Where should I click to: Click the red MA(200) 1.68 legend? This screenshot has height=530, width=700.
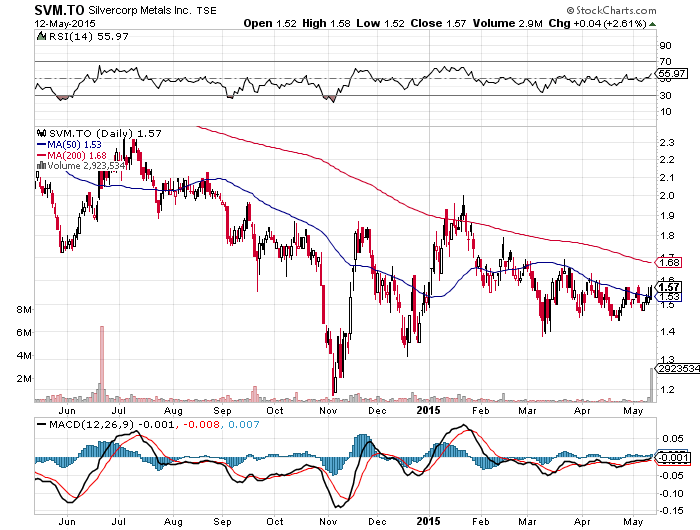pos(71,155)
